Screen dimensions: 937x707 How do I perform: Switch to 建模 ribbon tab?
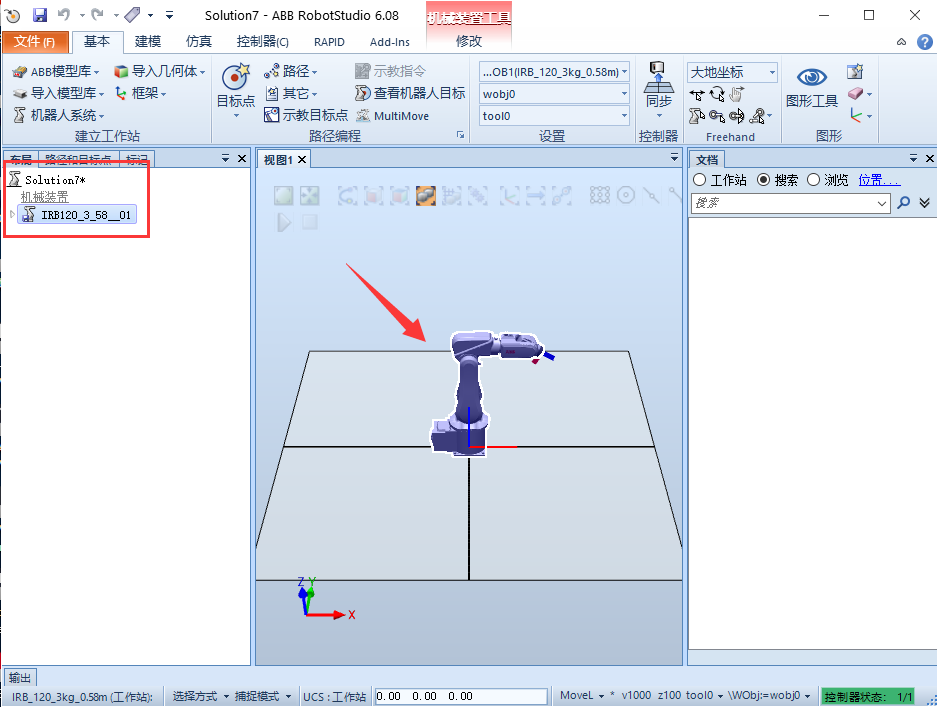click(148, 41)
